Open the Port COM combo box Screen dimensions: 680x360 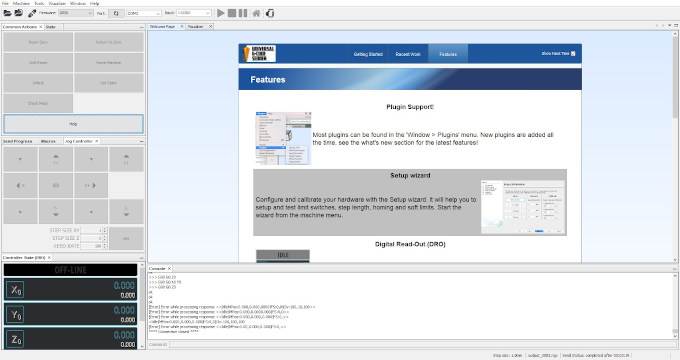point(144,13)
